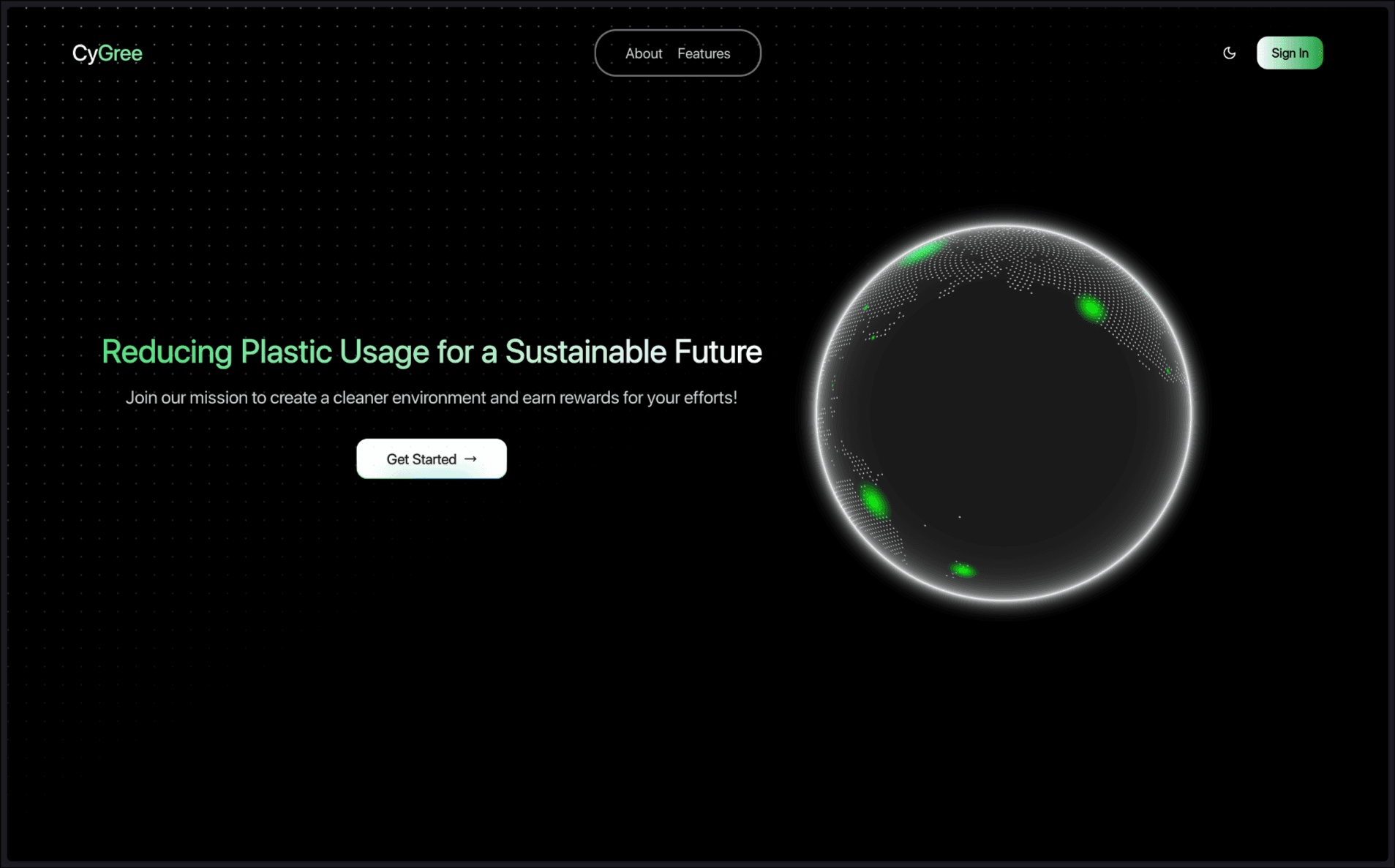Click the green 'Gree' part of logo
Image resolution: width=1395 pixels, height=868 pixels.
[120, 53]
